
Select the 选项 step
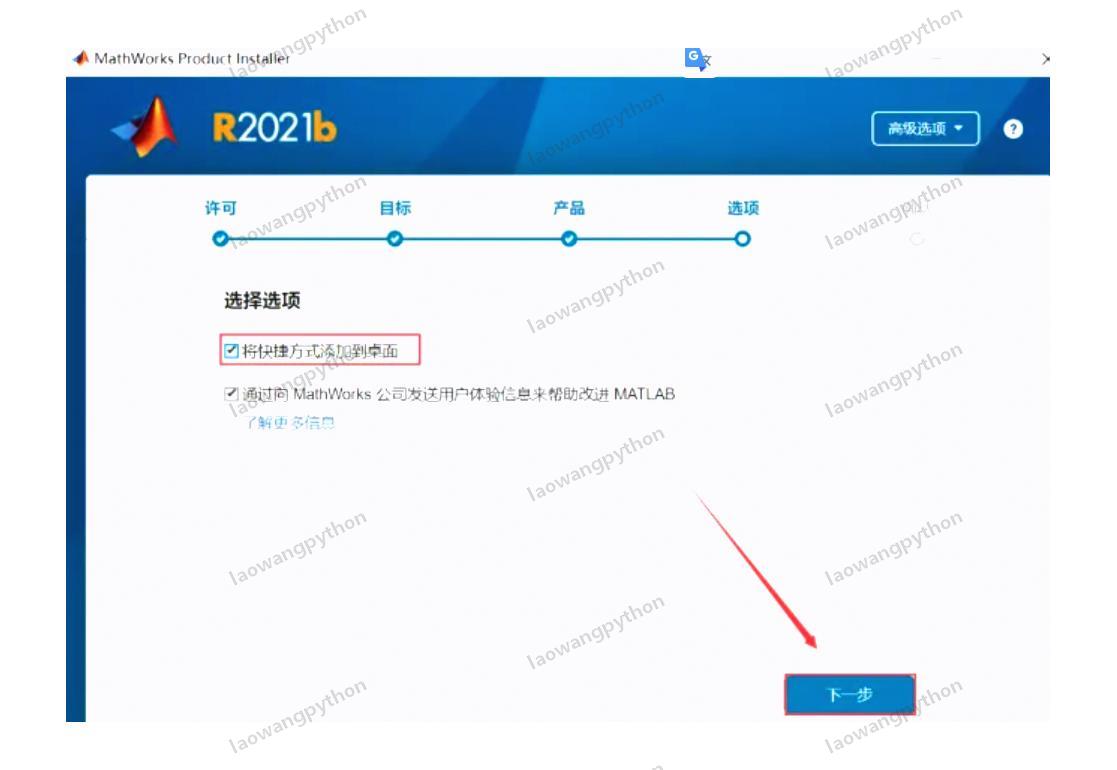[742, 208]
